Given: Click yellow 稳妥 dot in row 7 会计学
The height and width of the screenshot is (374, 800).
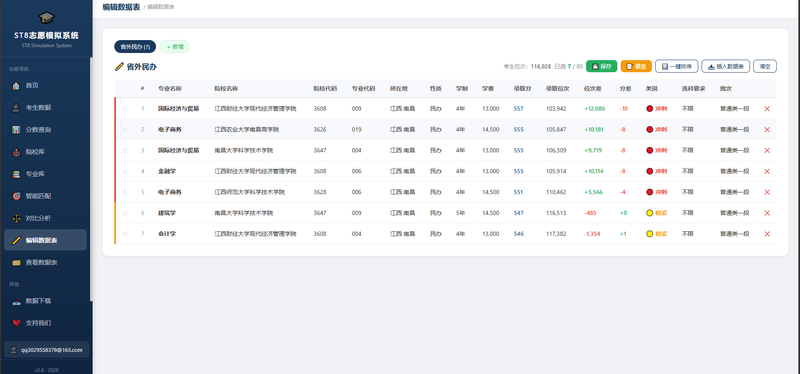Looking at the screenshot, I should point(649,234).
